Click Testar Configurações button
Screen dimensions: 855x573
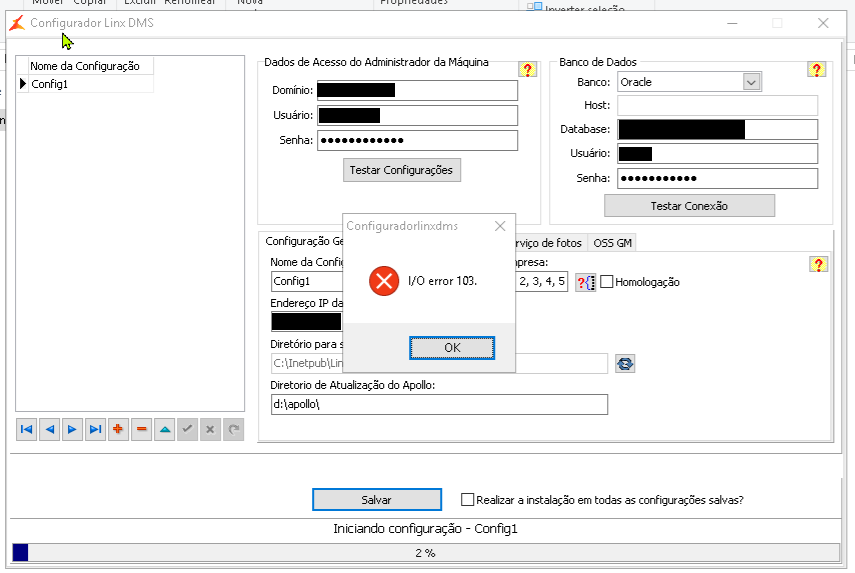click(401, 170)
